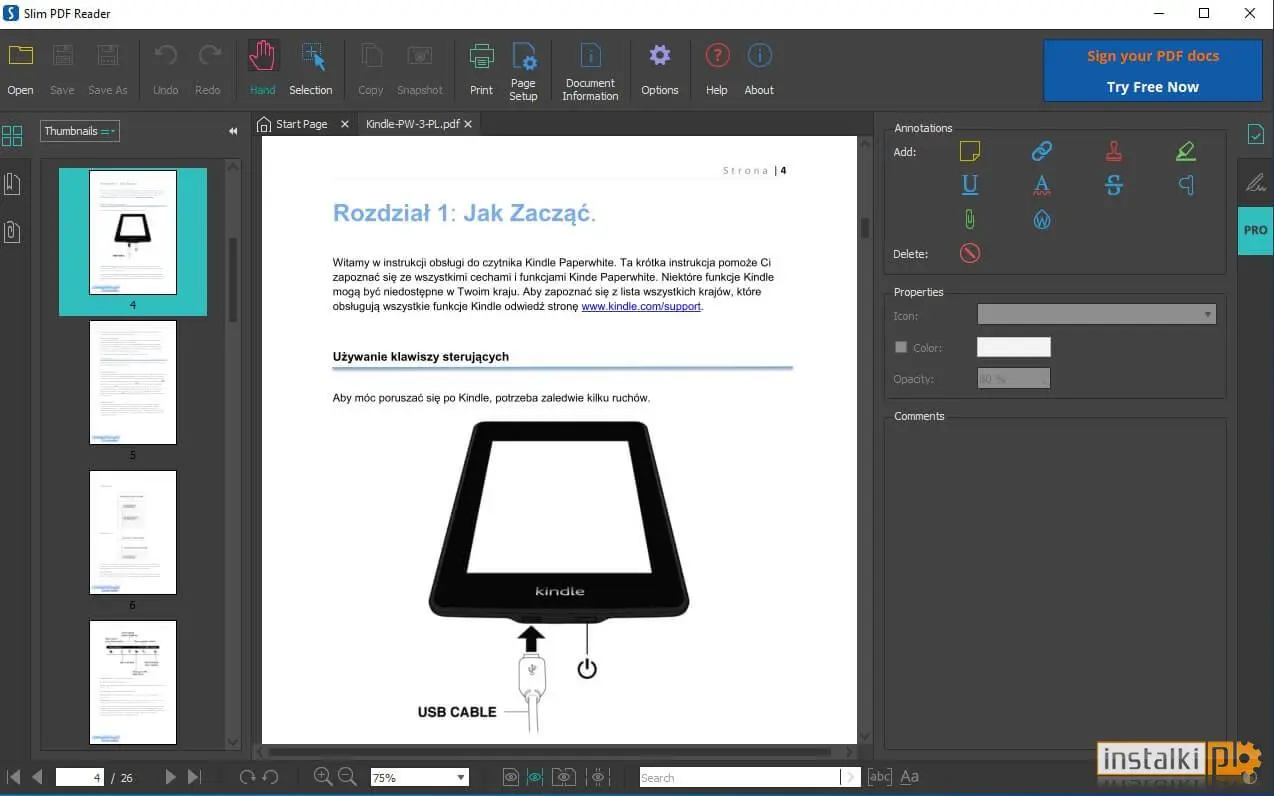Add a link annotation
This screenshot has height=796, width=1274.
1042,151
